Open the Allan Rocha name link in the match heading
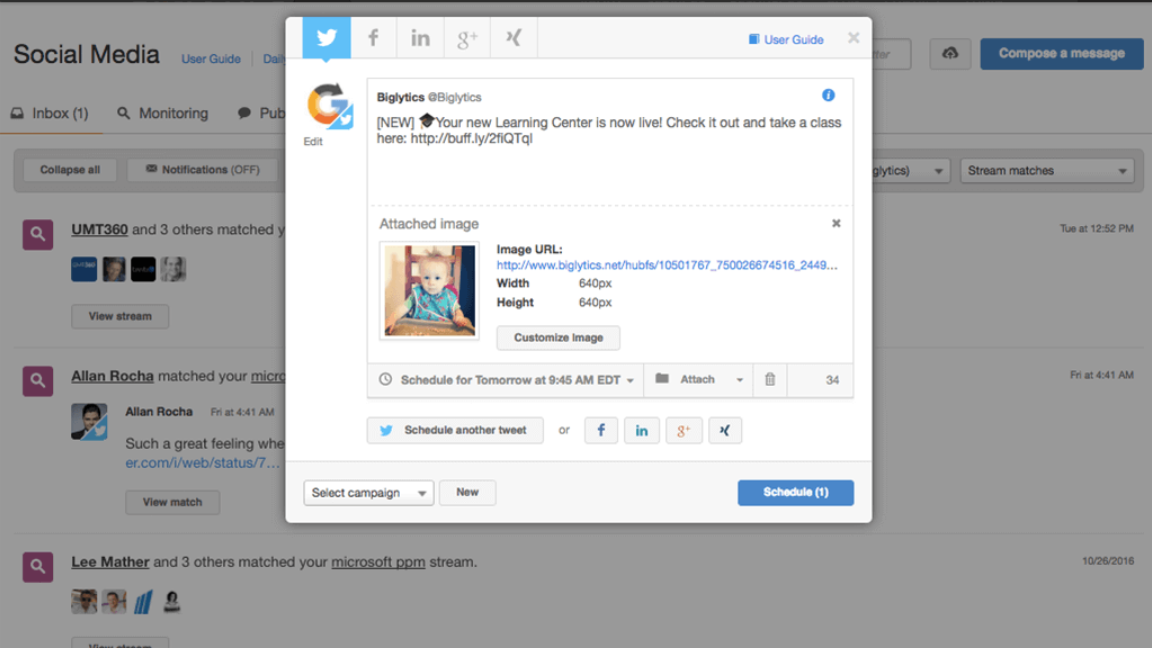 112,376
